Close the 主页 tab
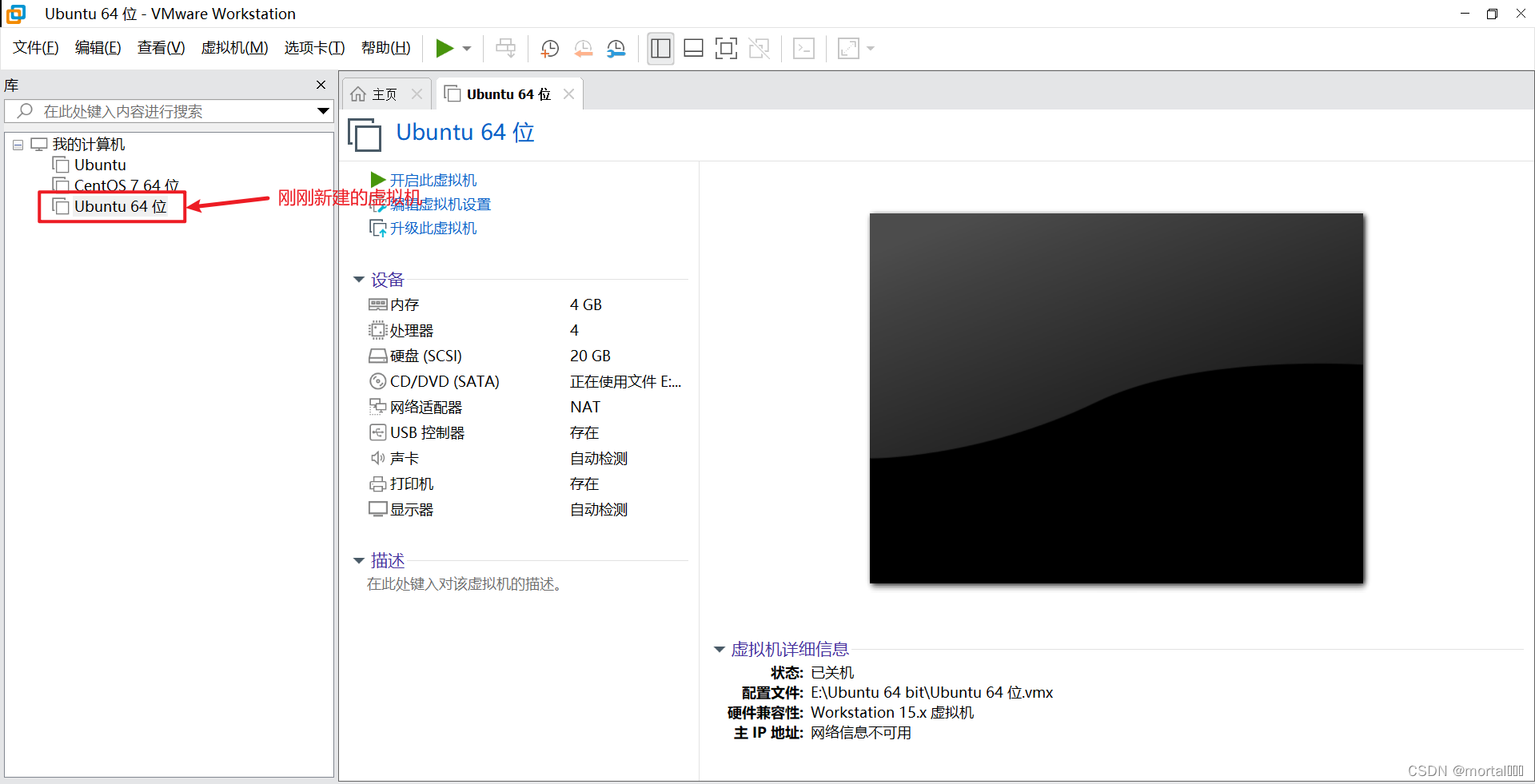This screenshot has width=1535, height=784. [417, 94]
